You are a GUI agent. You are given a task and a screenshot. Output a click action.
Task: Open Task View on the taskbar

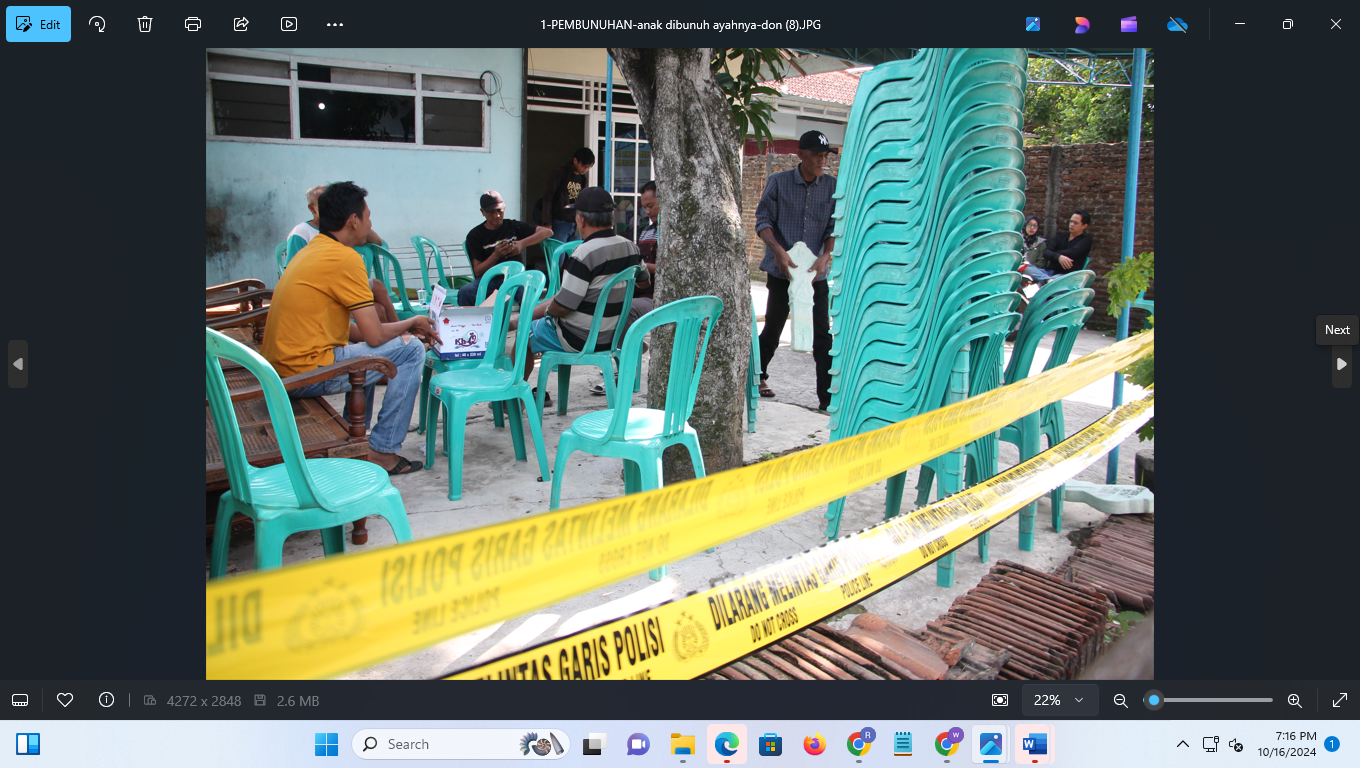[595, 744]
